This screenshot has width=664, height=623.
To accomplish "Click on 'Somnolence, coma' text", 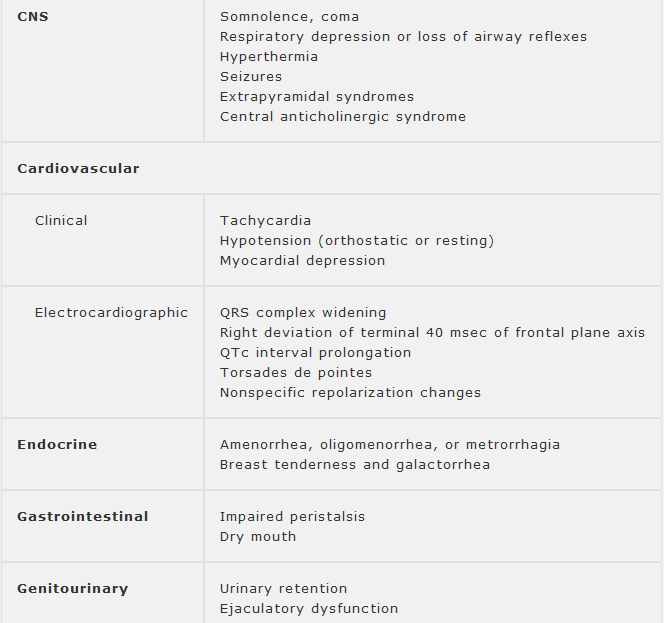I will [289, 17].
